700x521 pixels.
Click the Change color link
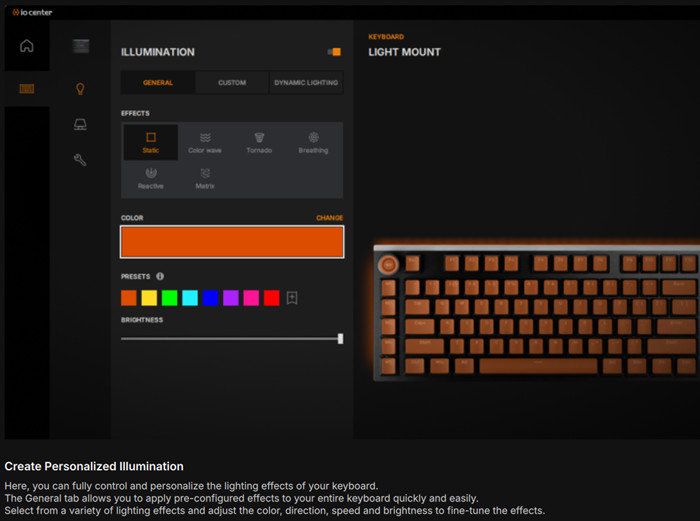(329, 218)
